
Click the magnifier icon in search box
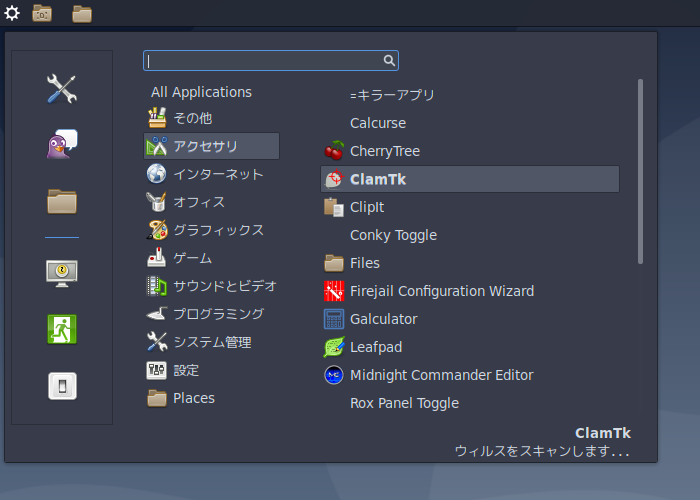coord(389,60)
